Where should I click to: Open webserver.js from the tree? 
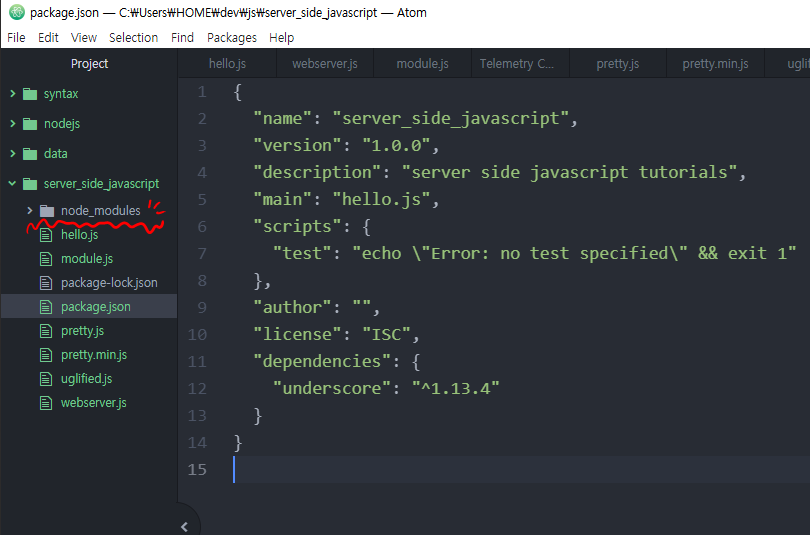(x=94, y=403)
